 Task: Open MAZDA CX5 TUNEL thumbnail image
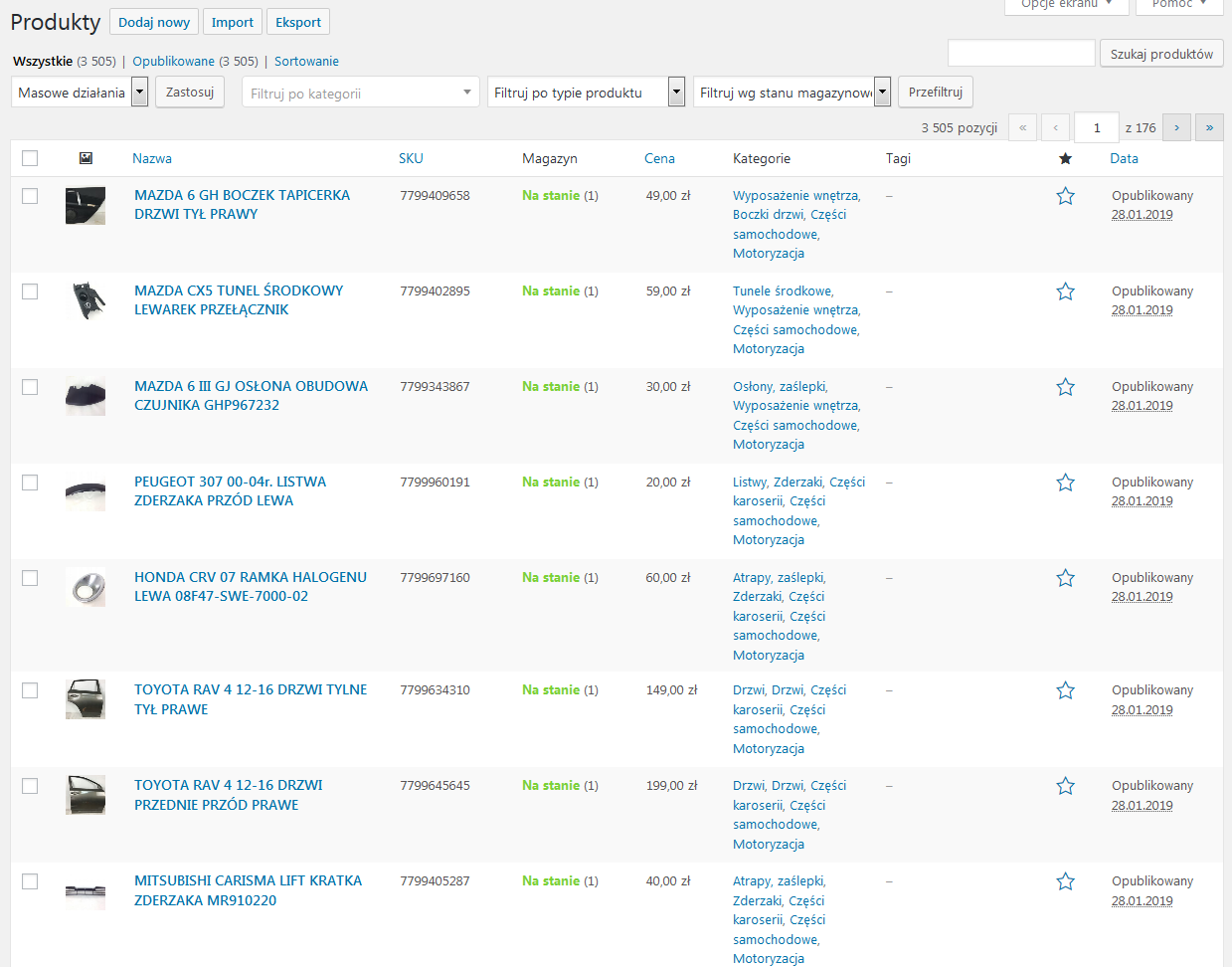[86, 301]
